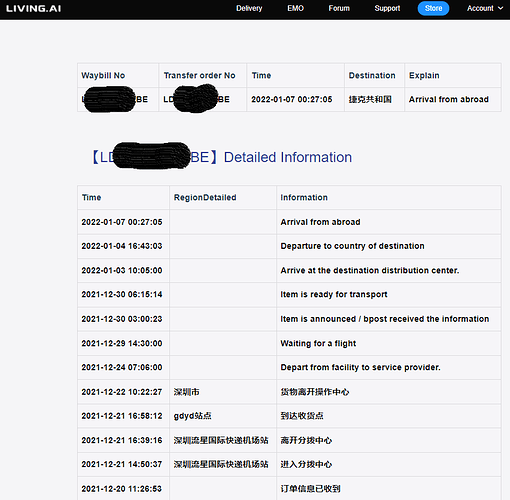
Task: Select Departure to country of destination row
Action: click(289, 246)
